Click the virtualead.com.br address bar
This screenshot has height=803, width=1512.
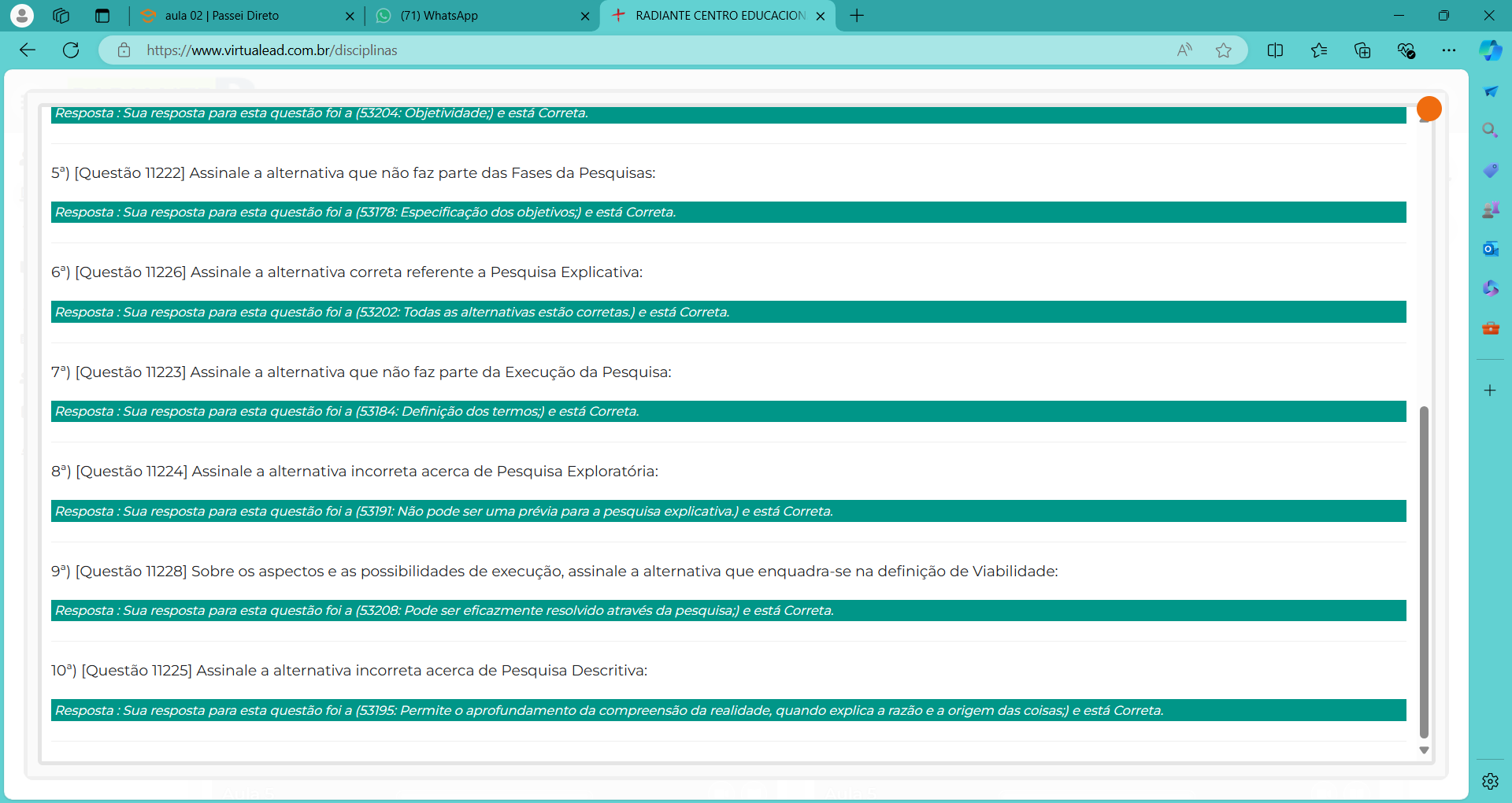(630, 50)
